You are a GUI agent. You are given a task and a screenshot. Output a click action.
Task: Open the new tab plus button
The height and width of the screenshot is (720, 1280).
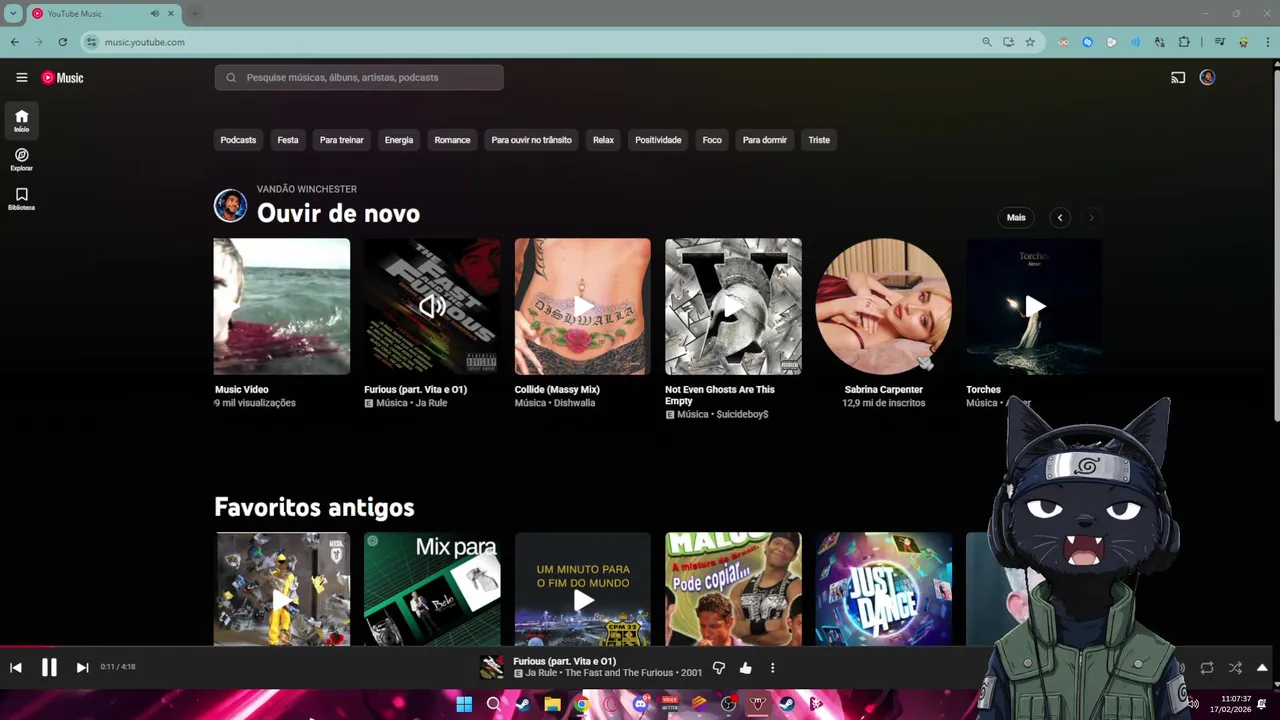point(195,14)
